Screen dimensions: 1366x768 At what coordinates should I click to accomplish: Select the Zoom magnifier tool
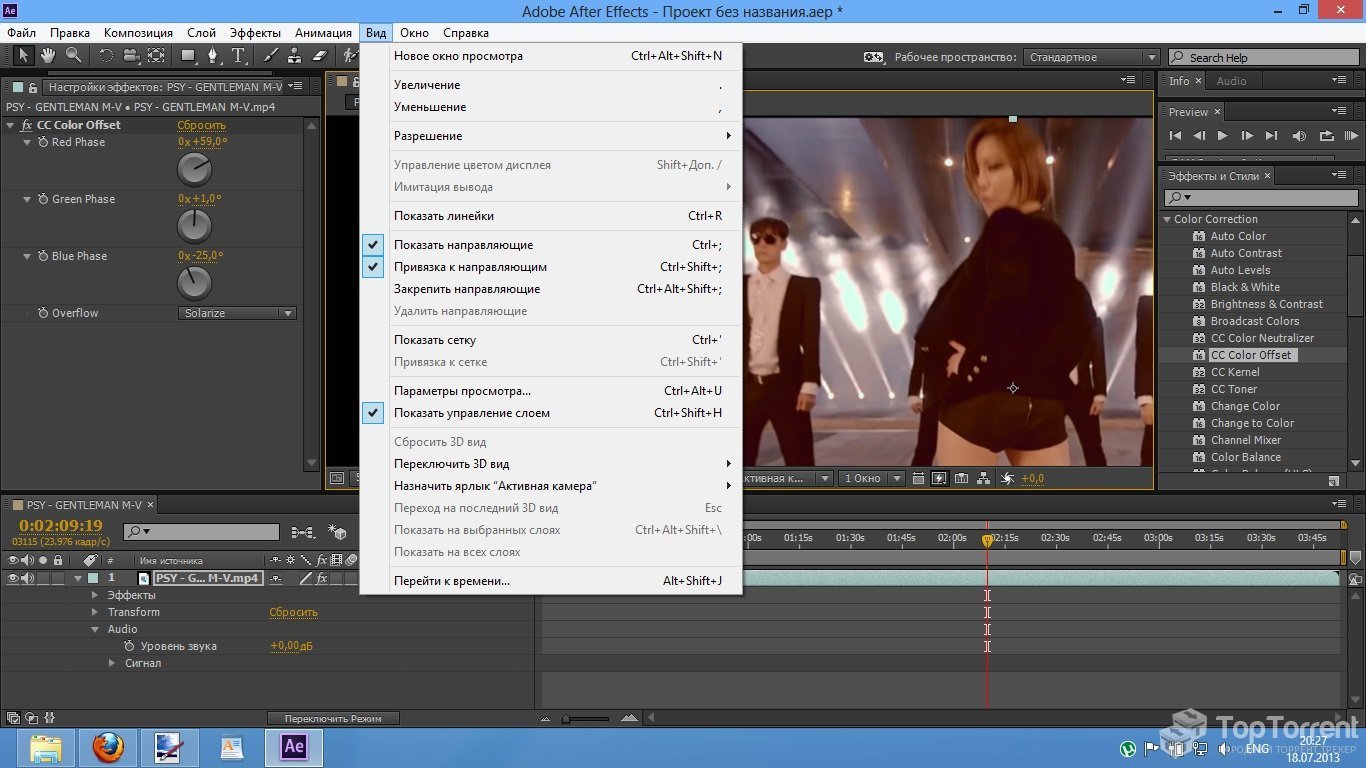click(x=73, y=56)
